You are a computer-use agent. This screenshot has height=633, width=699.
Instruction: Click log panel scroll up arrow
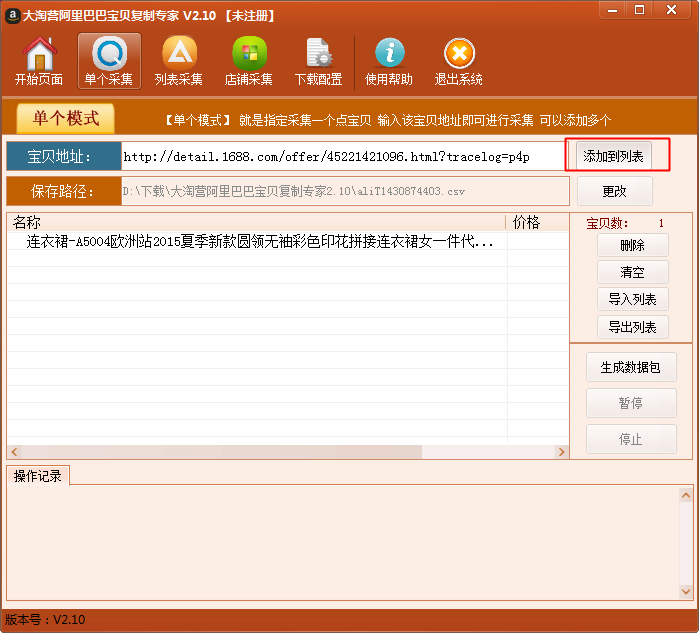pos(686,495)
